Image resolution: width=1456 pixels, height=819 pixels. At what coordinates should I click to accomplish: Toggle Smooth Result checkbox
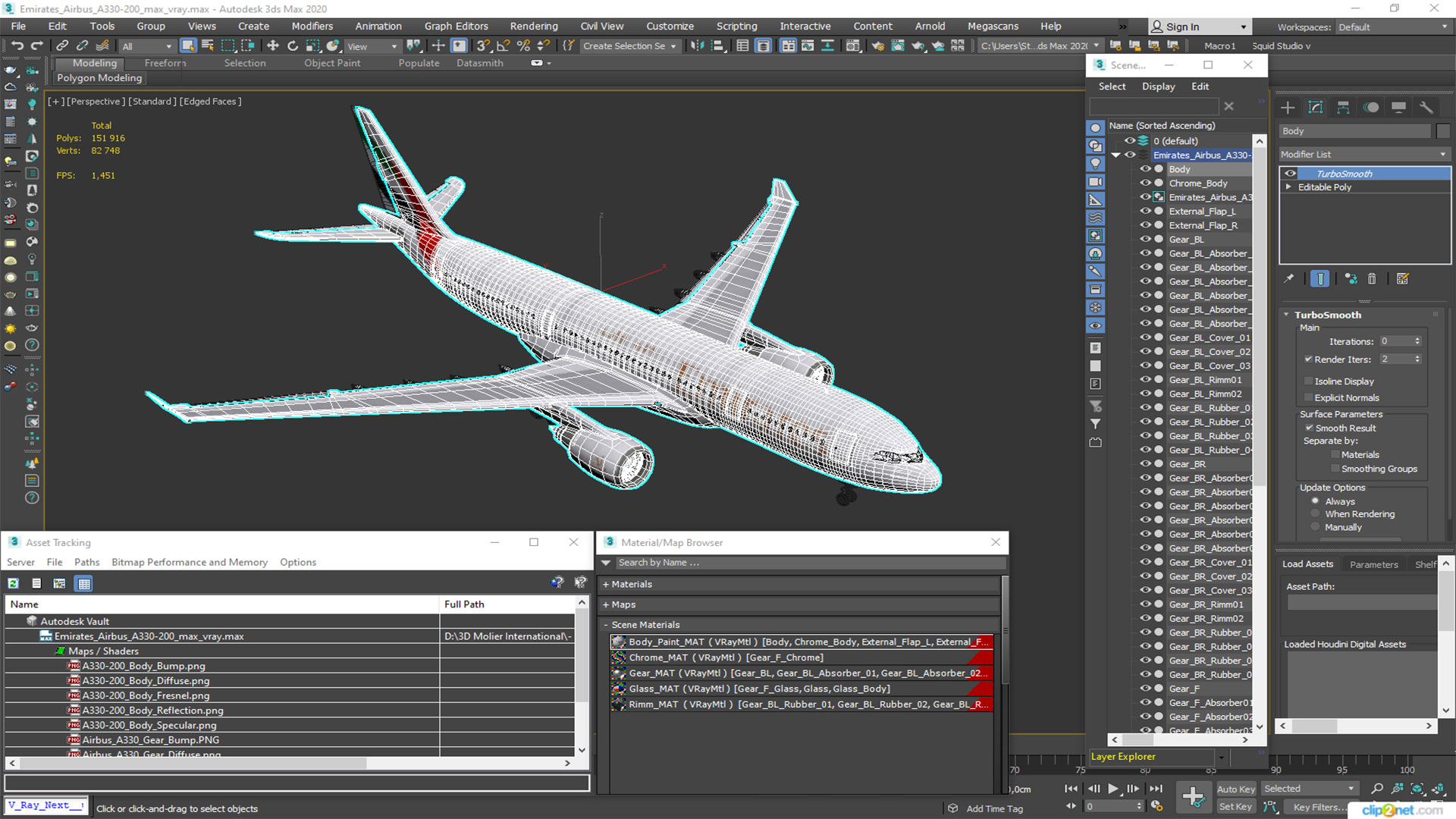(x=1309, y=428)
